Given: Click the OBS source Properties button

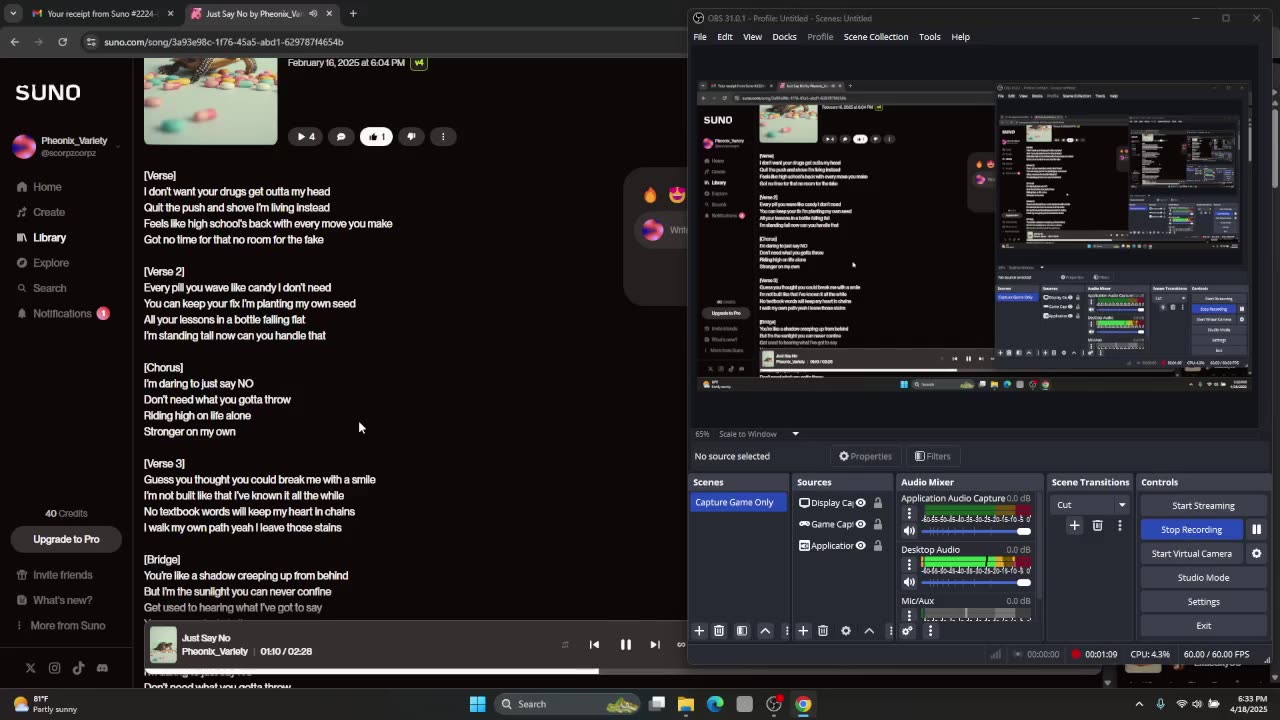Looking at the screenshot, I should tap(865, 456).
